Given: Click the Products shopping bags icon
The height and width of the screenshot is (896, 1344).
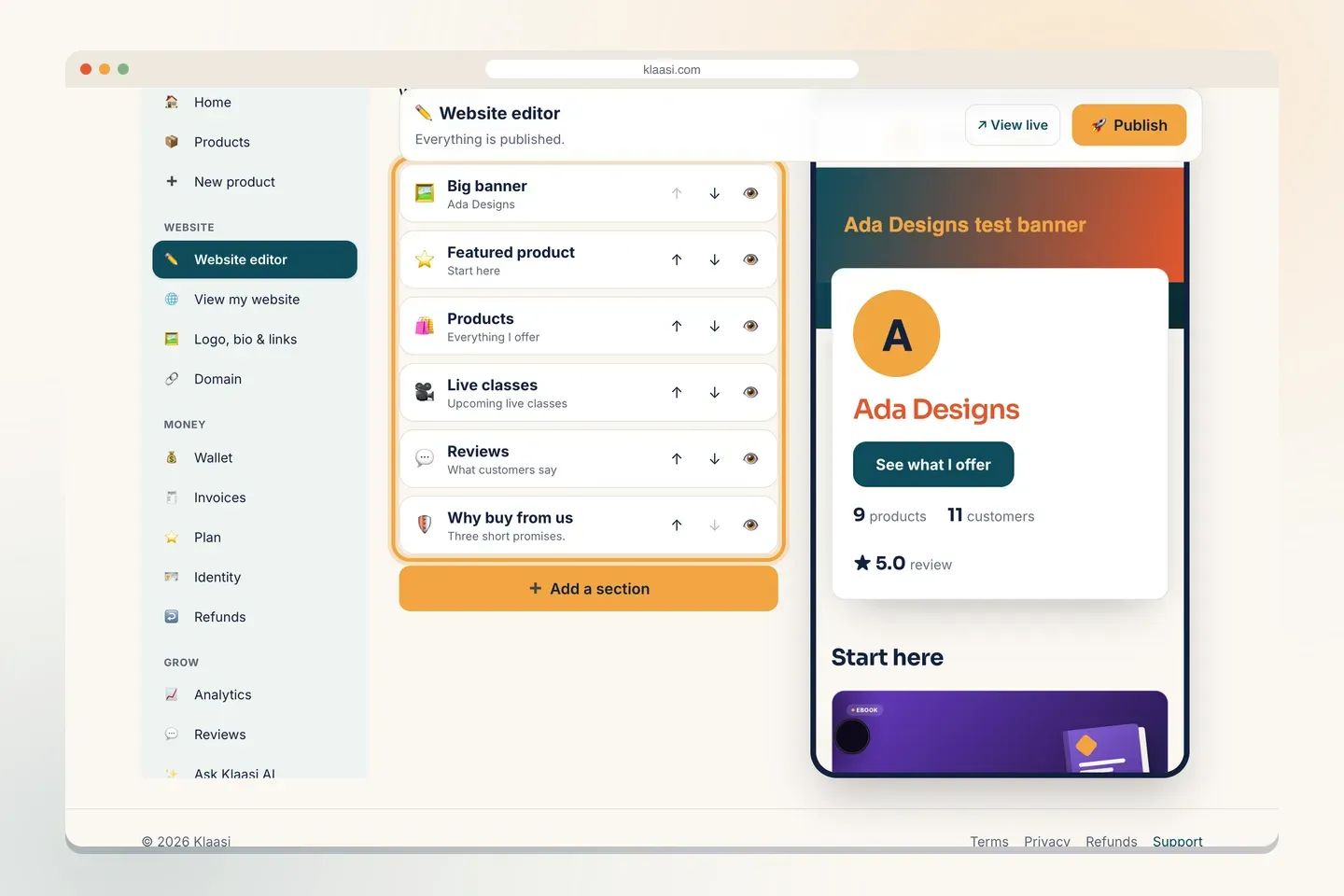Looking at the screenshot, I should [425, 326].
